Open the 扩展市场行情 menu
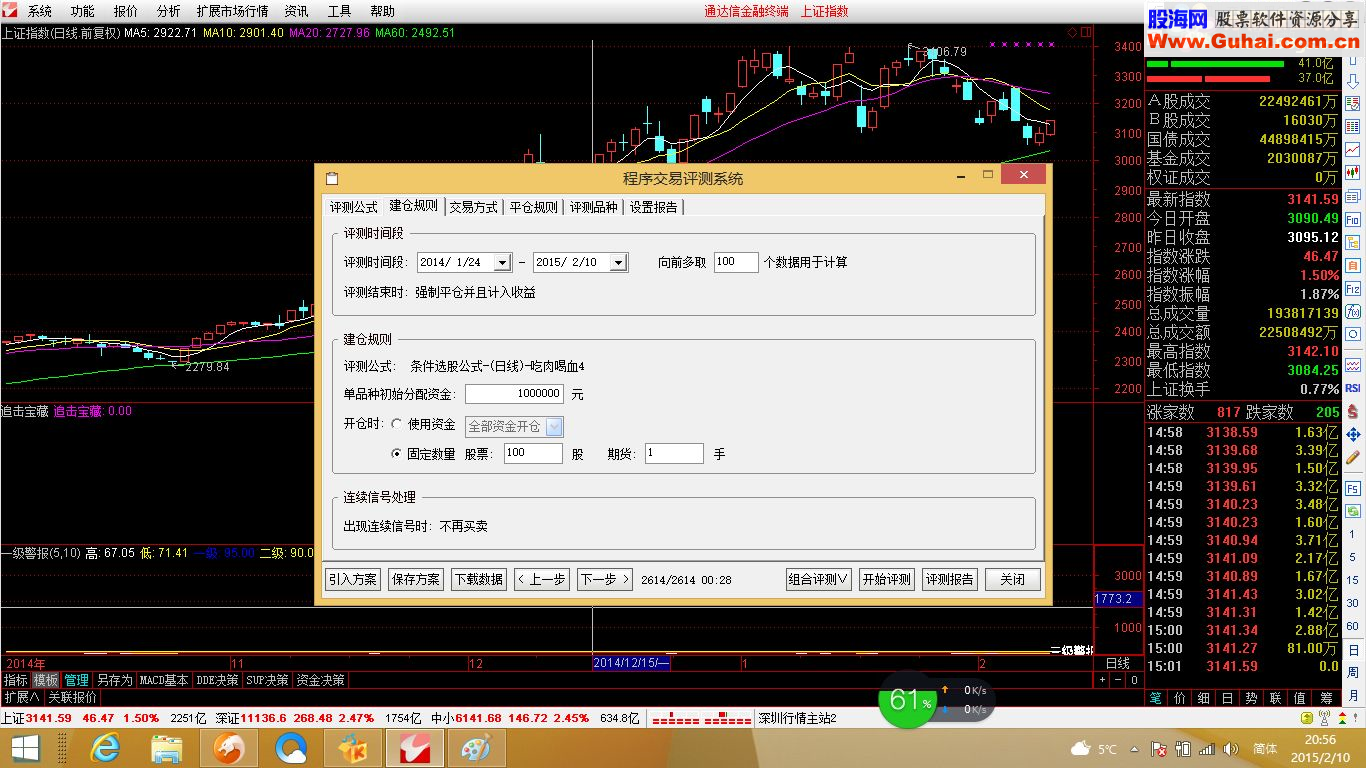Image resolution: width=1366 pixels, height=768 pixels. pos(232,11)
